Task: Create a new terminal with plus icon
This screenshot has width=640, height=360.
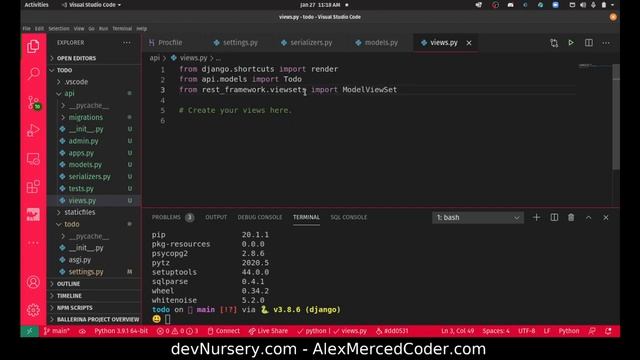Action: click(536, 218)
